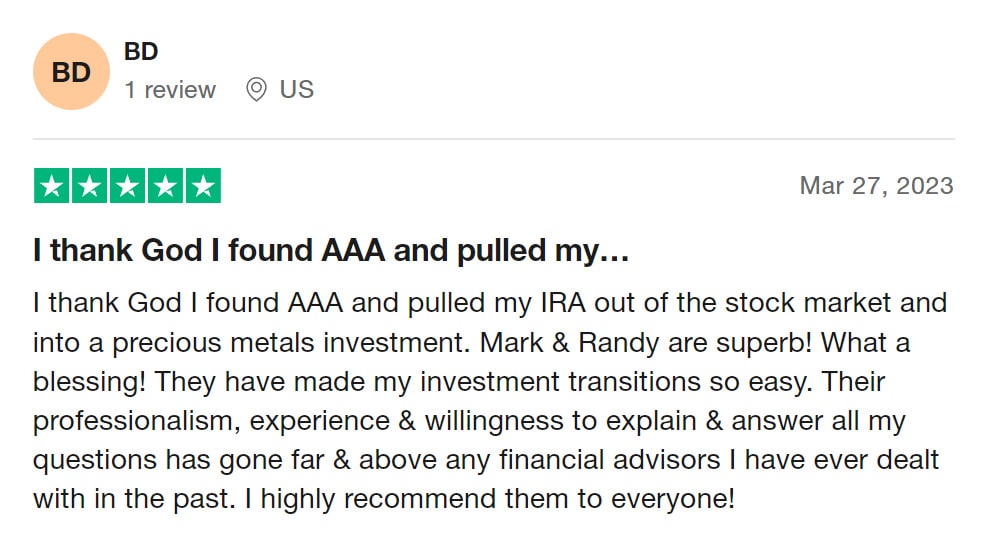Click the orange BD avatar circle
The height and width of the screenshot is (546, 991).
coord(71,71)
